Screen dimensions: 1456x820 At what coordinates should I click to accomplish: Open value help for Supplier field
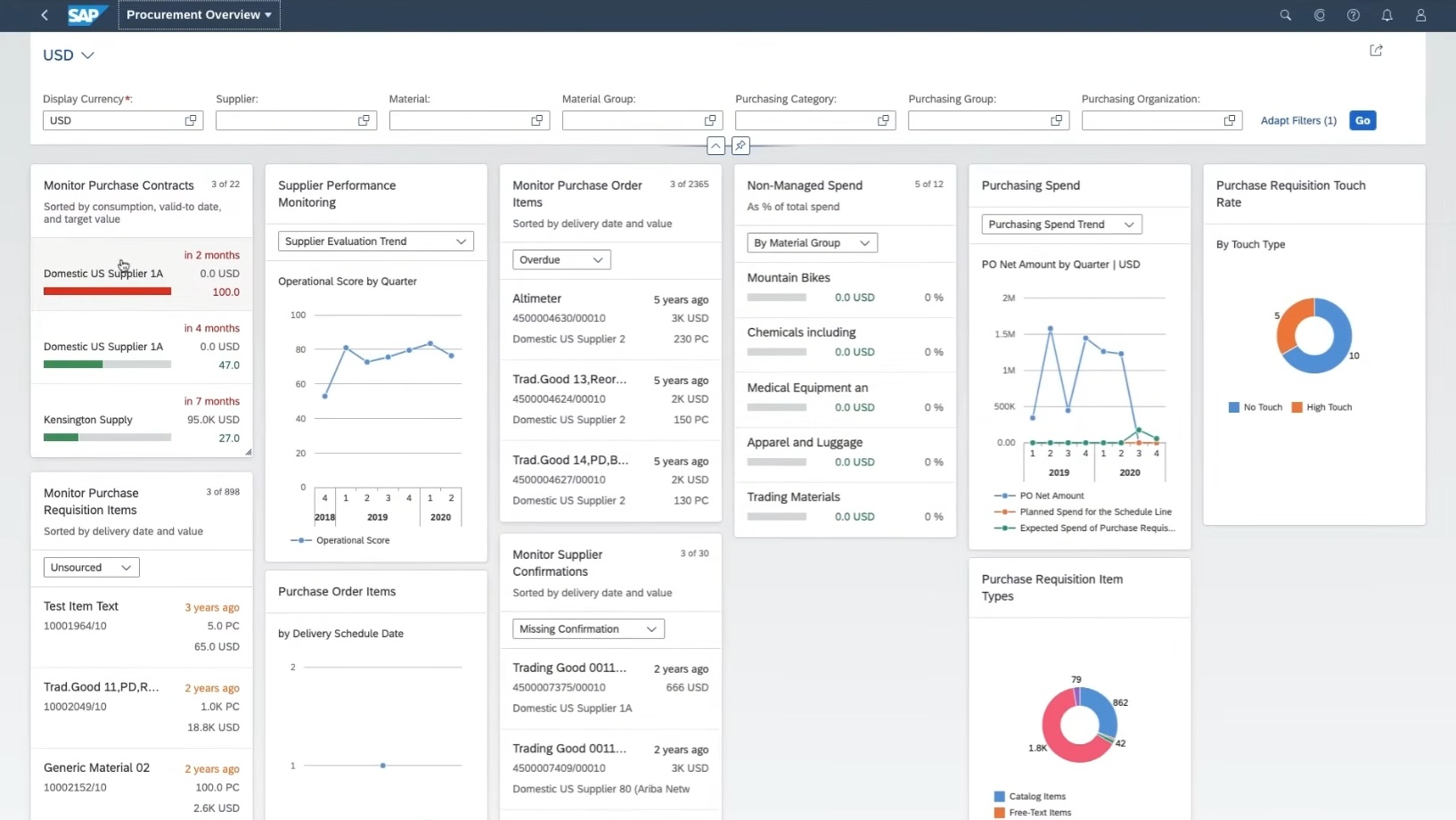click(364, 120)
